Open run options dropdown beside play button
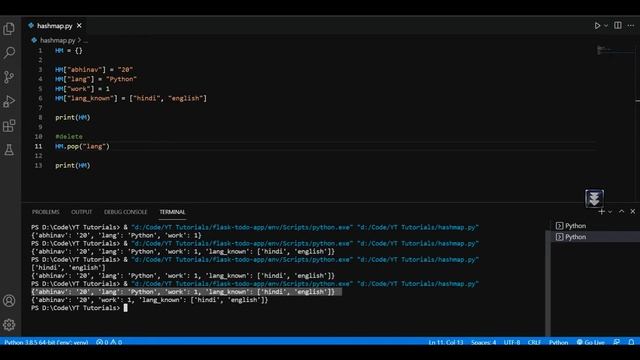The image size is (640, 360). pyautogui.click(x=606, y=26)
